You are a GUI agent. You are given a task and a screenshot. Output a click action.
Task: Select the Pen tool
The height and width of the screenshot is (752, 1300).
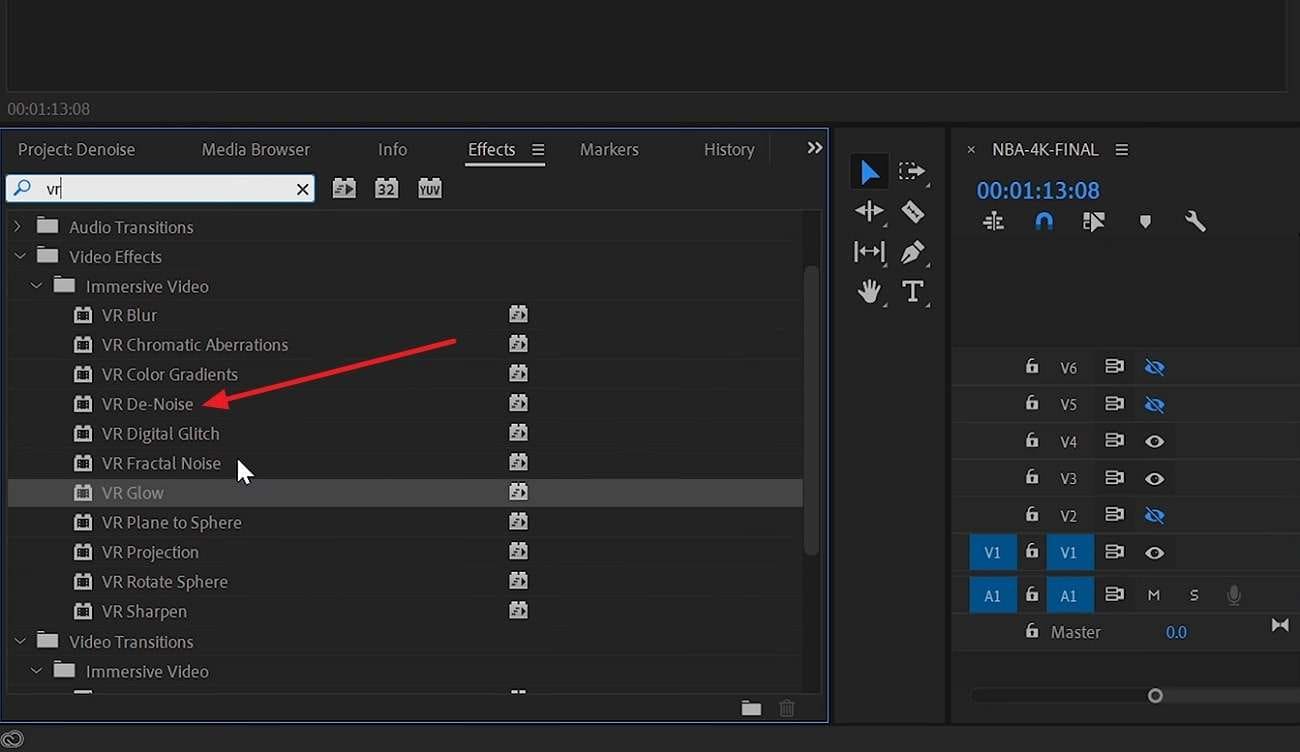(x=912, y=251)
